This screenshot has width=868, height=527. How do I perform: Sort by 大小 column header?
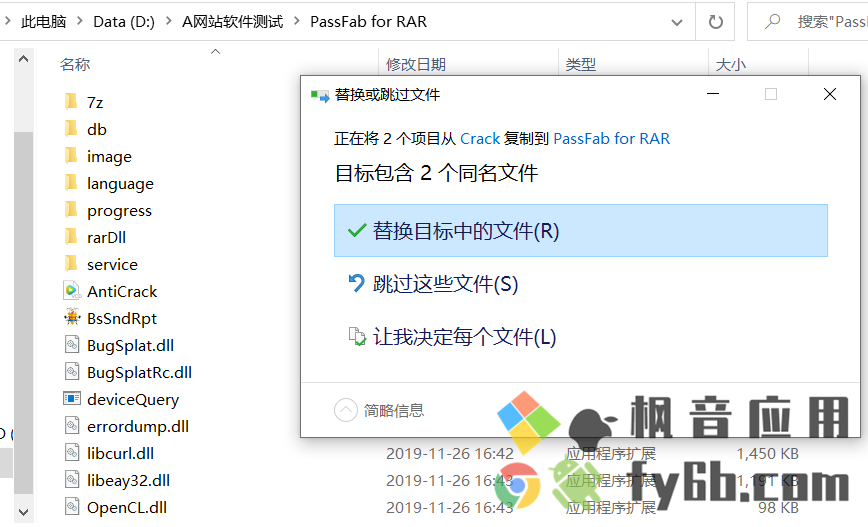point(731,65)
